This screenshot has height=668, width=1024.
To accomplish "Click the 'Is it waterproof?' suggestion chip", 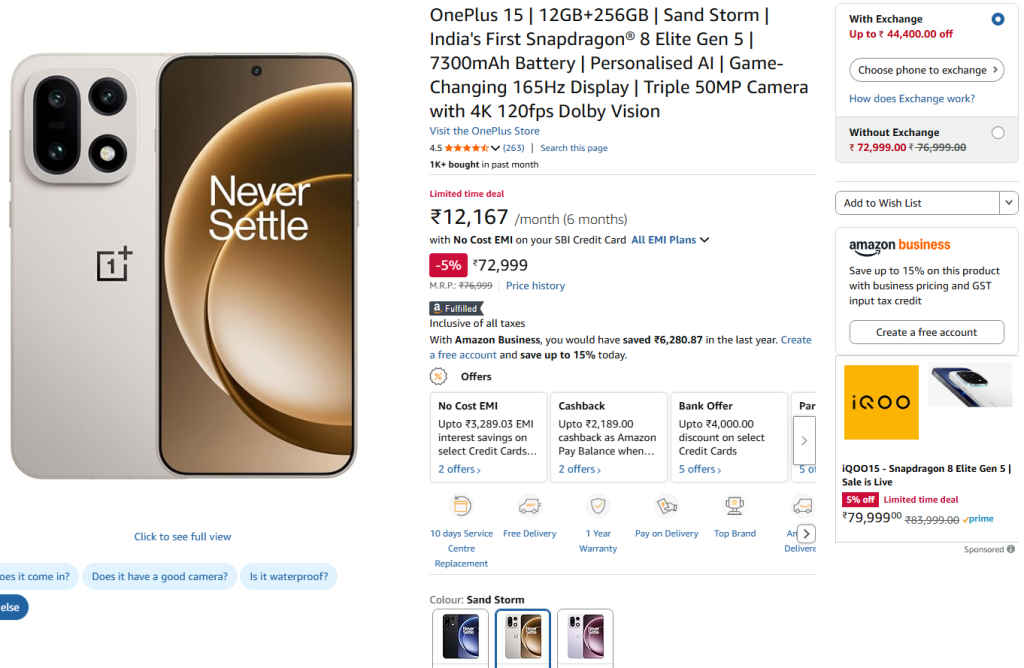I will [x=288, y=576].
